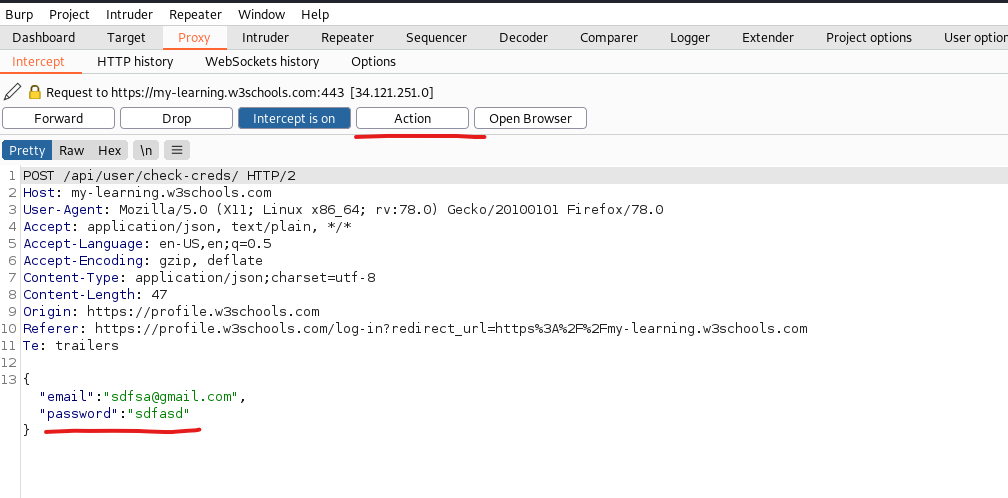The height and width of the screenshot is (498, 1008).
Task: Drop the intercepted request
Action: [x=176, y=118]
